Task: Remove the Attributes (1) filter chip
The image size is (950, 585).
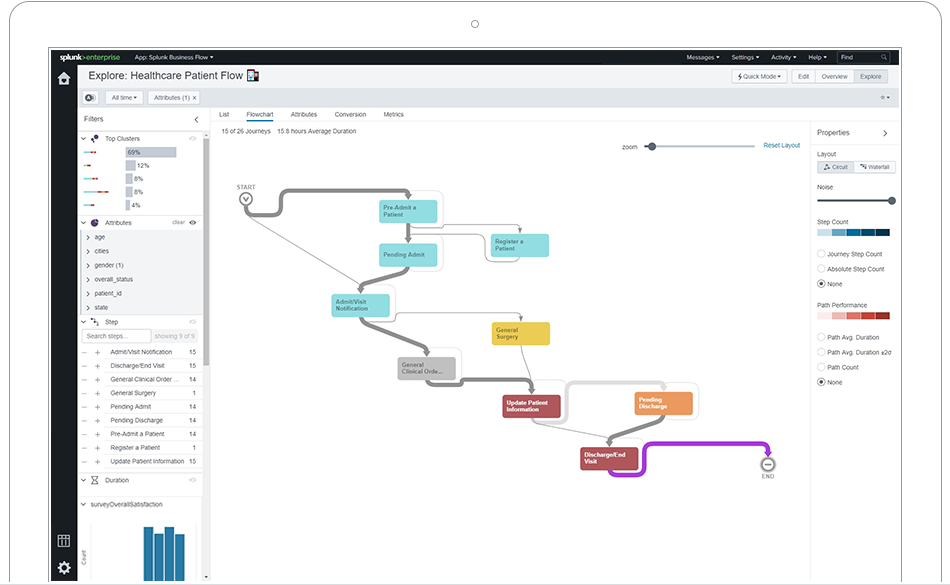Action: tap(194, 98)
